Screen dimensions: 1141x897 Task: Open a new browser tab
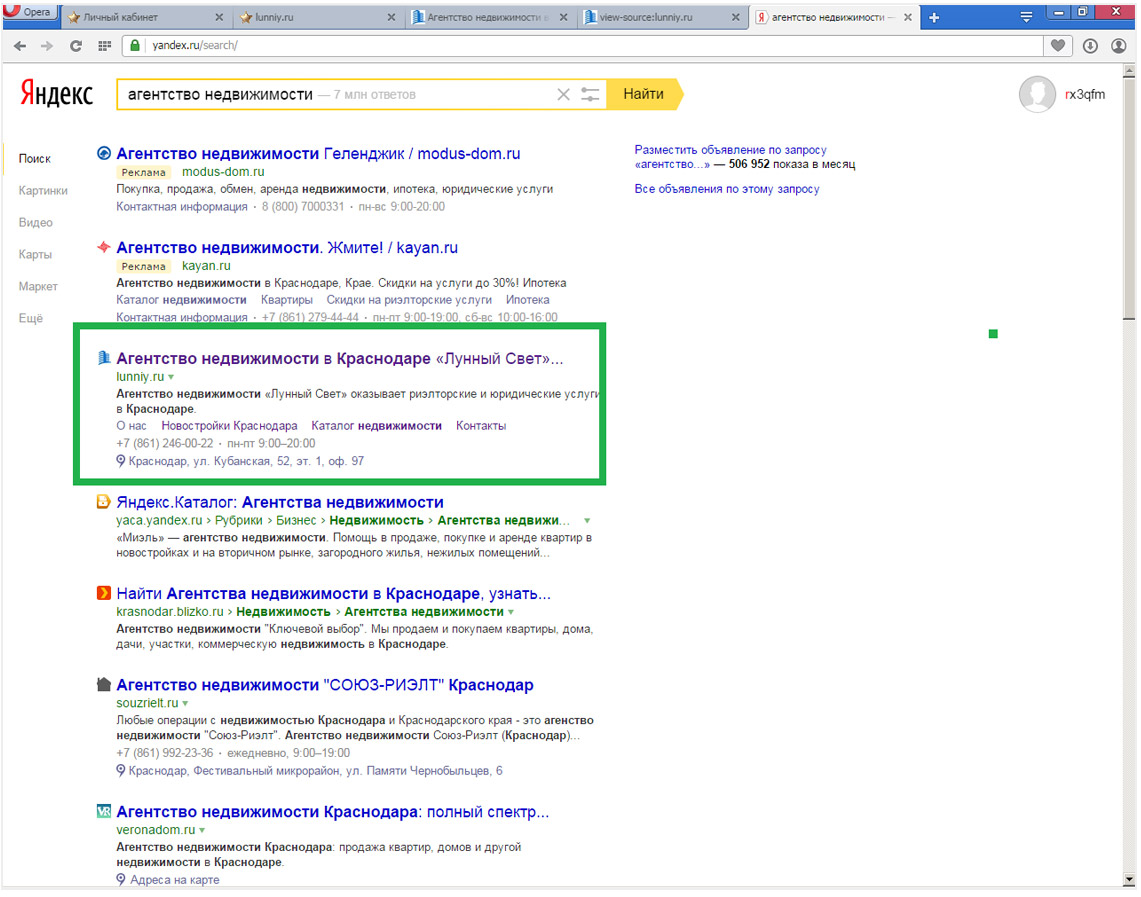point(934,17)
